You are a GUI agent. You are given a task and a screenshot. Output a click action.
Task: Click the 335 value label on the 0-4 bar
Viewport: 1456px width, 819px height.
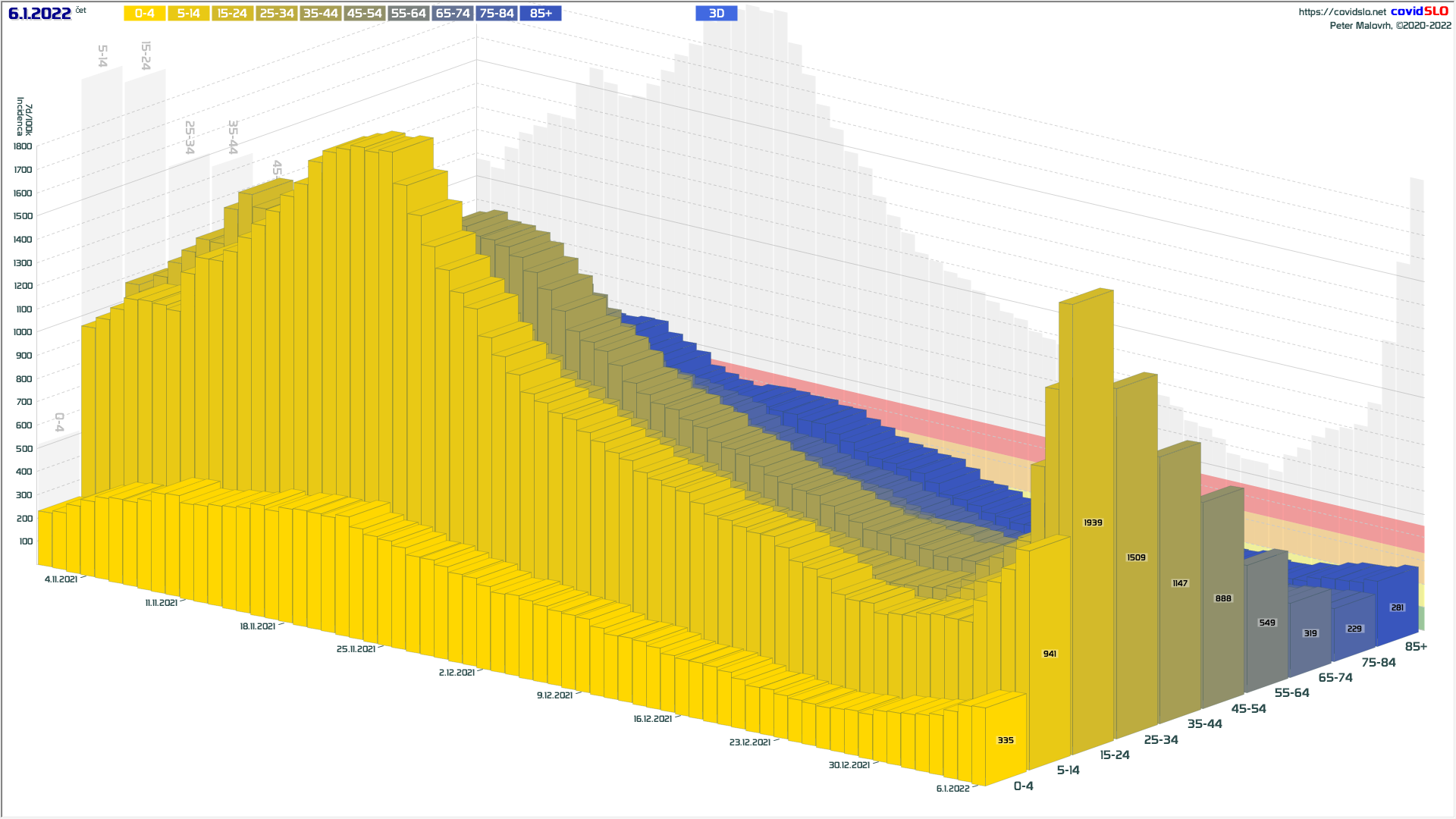point(1006,740)
